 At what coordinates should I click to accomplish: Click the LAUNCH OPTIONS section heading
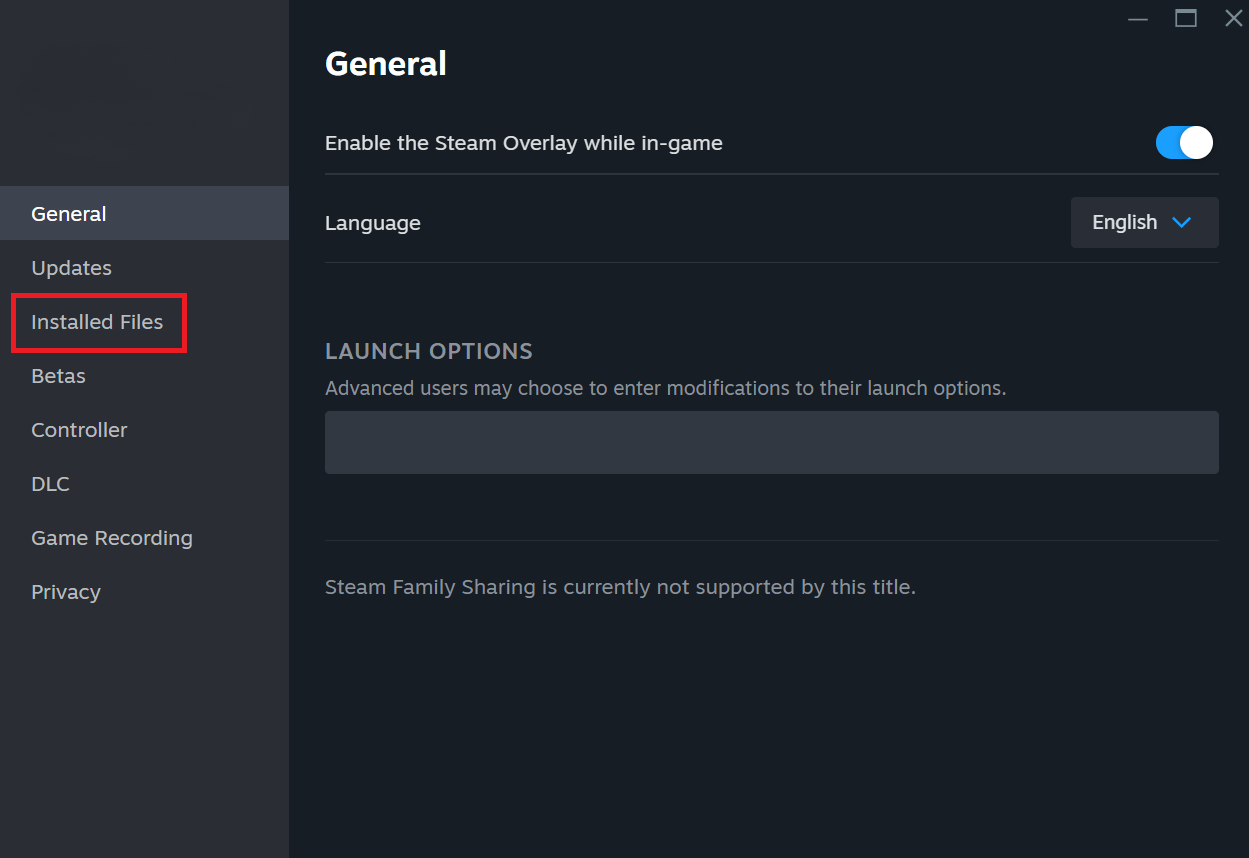pos(429,351)
